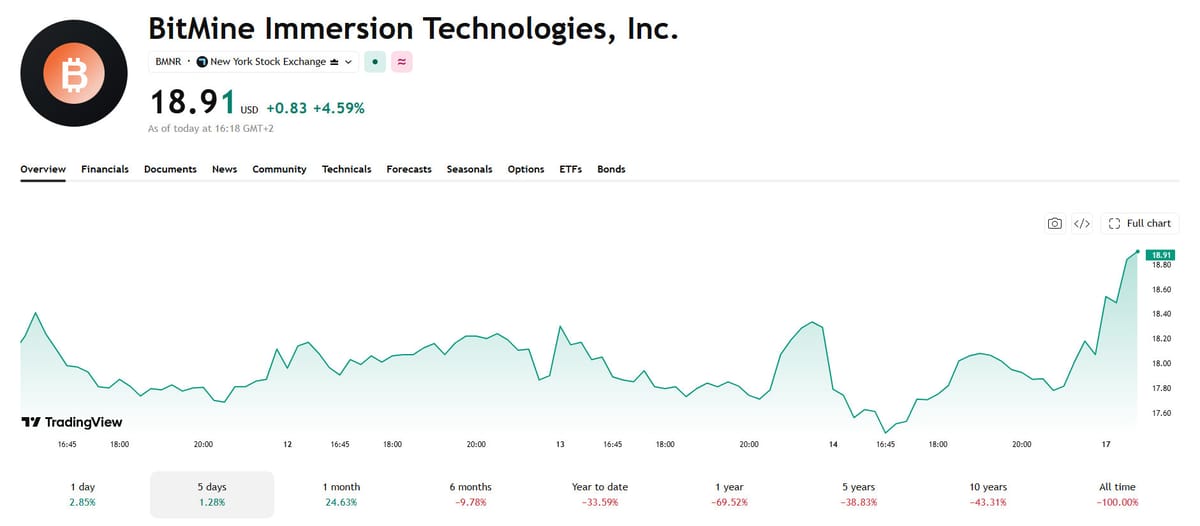Select the 6 months time range
The image size is (1200, 526).
470,494
